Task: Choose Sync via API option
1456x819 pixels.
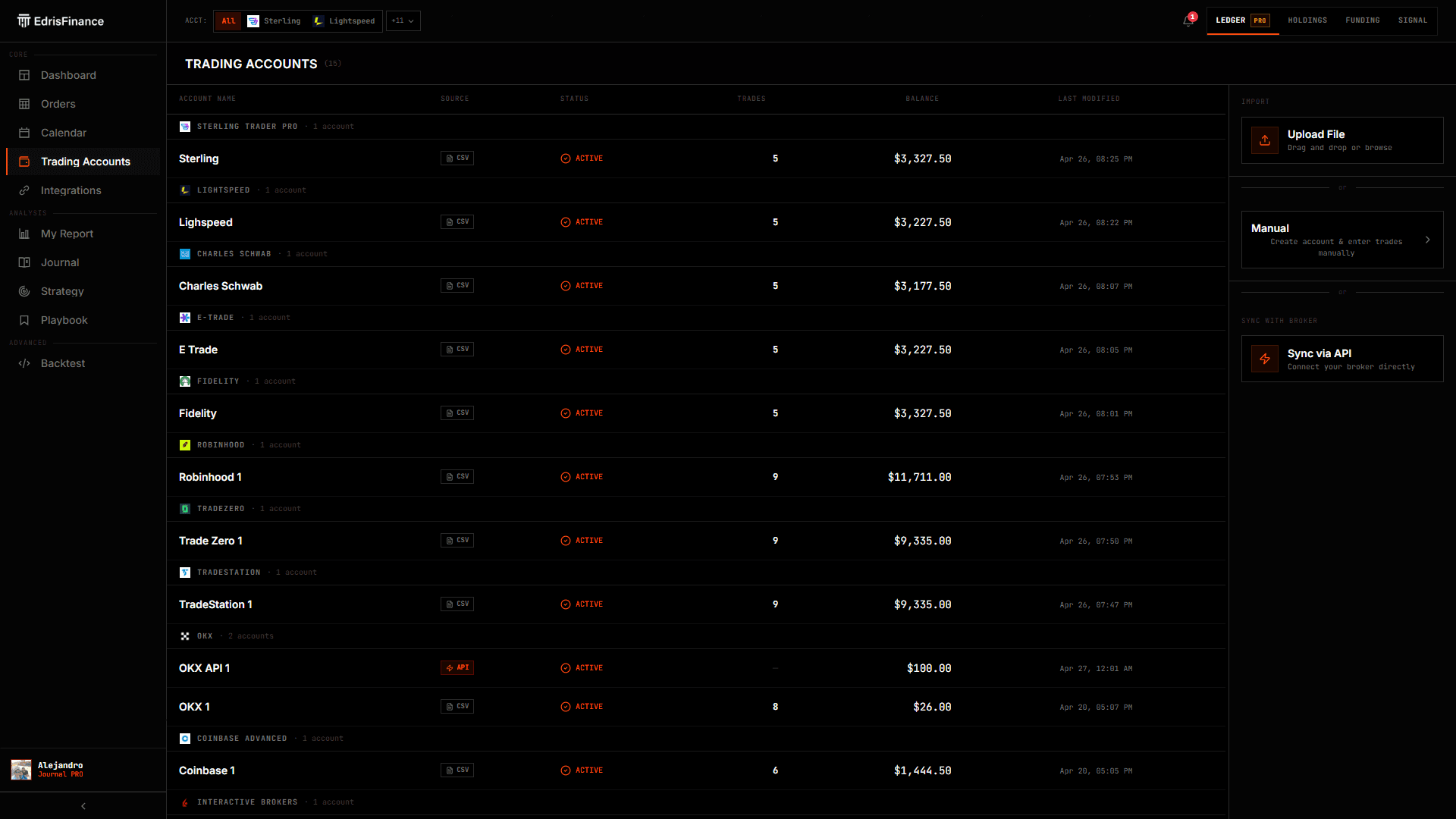Action: [x=1342, y=359]
